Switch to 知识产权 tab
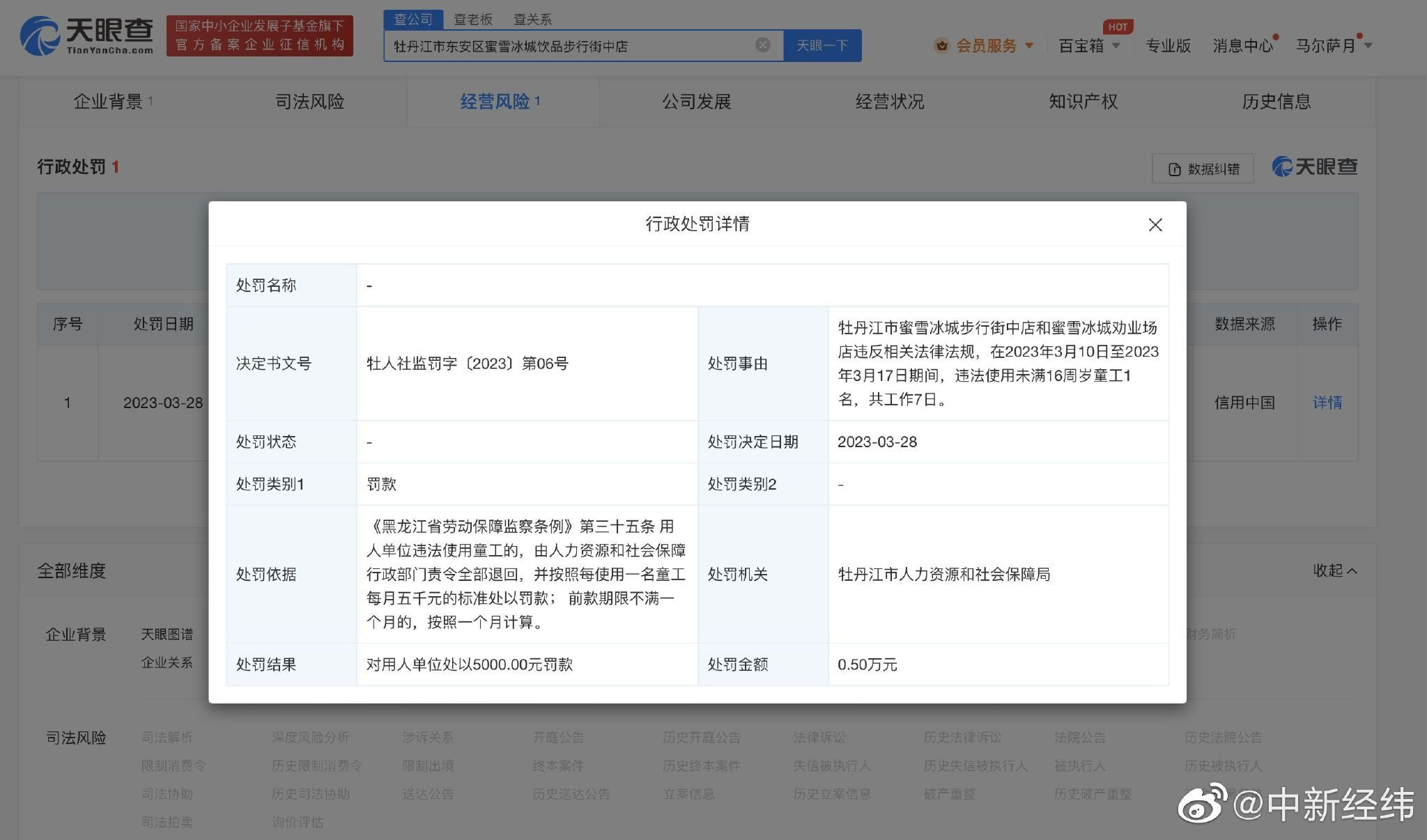The width and height of the screenshot is (1427, 840). pyautogui.click(x=1083, y=102)
